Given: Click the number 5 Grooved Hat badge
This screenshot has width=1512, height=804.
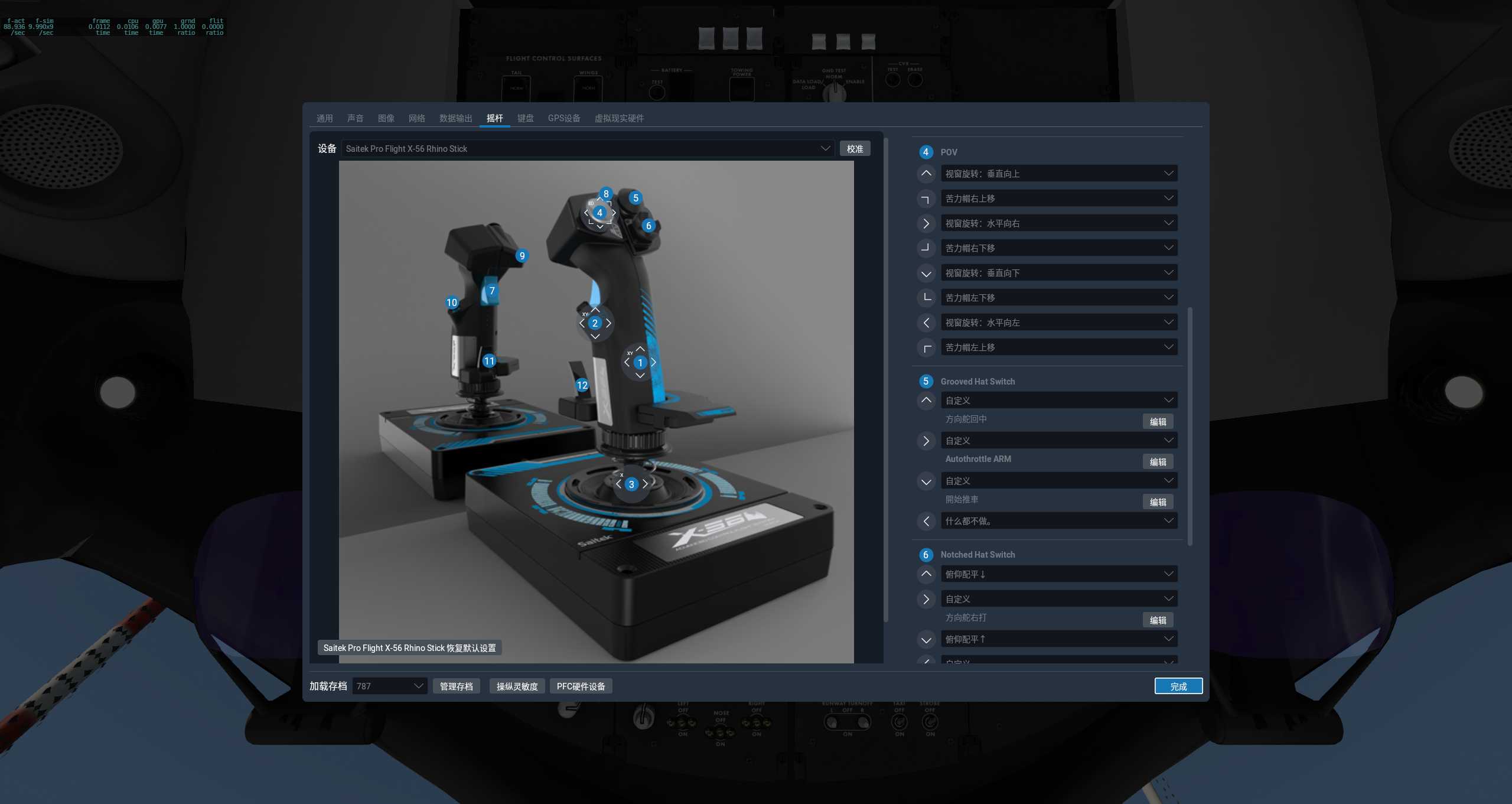Looking at the screenshot, I should pyautogui.click(x=926, y=381).
